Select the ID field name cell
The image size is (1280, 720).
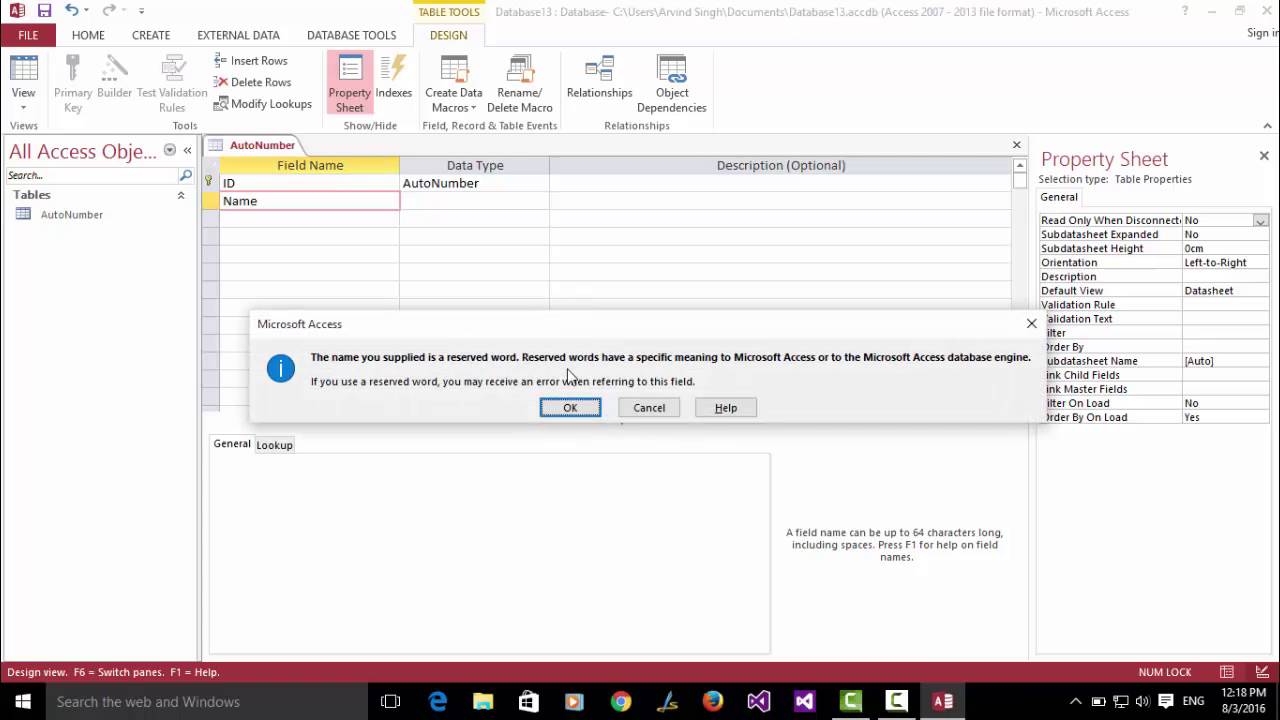(x=310, y=183)
